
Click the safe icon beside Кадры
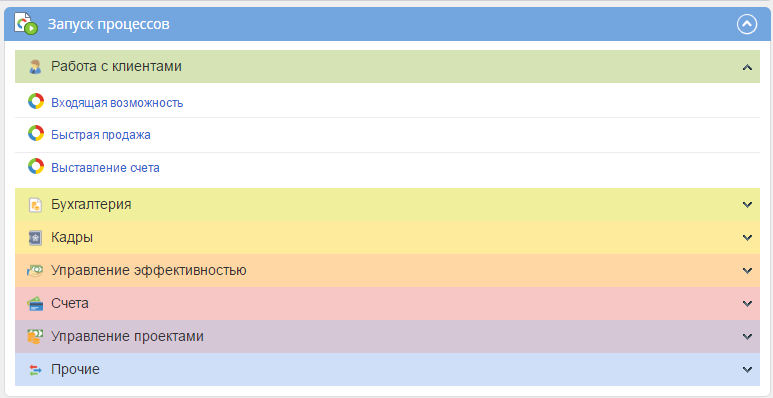click(x=35, y=238)
